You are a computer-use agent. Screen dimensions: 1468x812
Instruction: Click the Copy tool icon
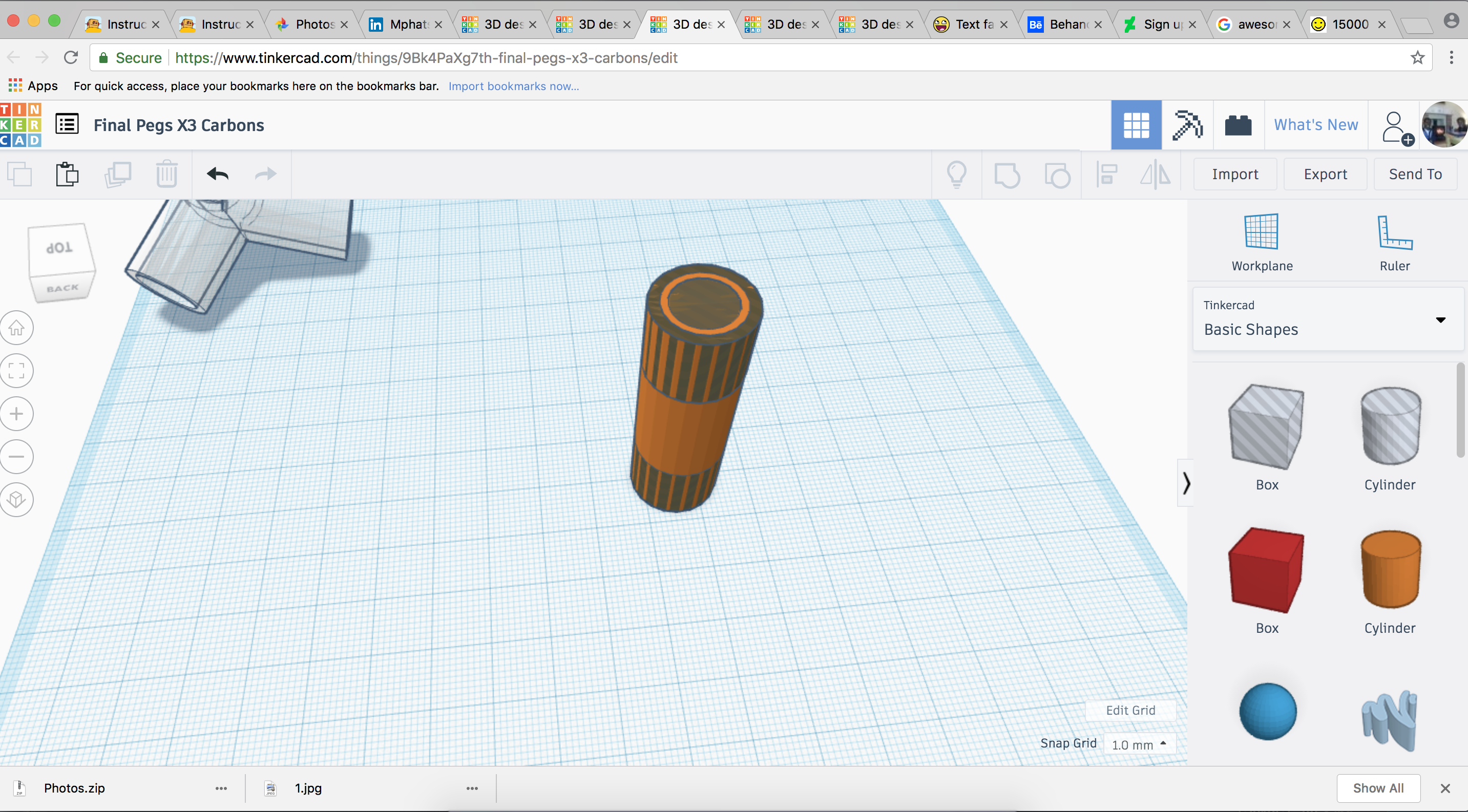[20, 174]
